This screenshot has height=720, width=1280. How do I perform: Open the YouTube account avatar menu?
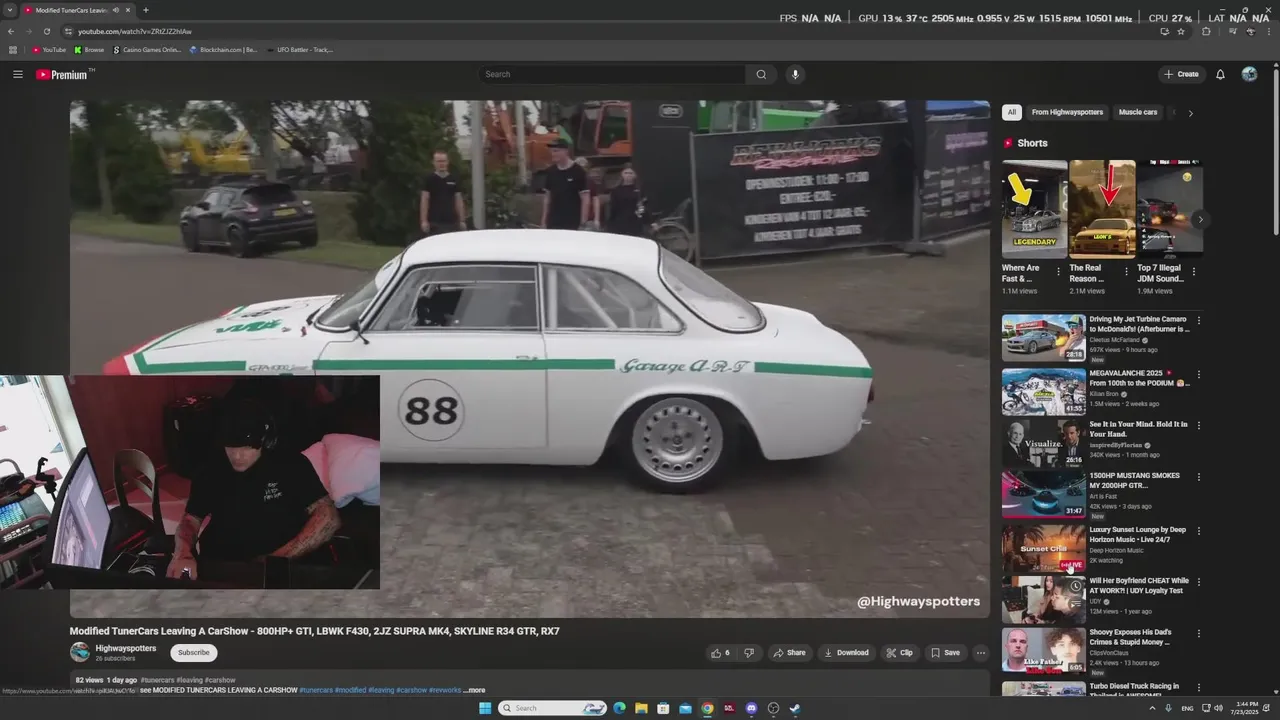pos(1249,74)
